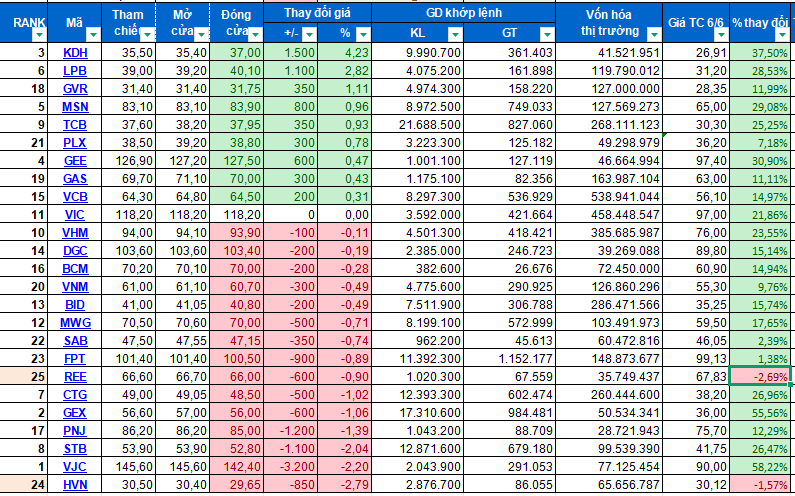Open the GAS stock link
795x496 pixels.
click(75, 179)
